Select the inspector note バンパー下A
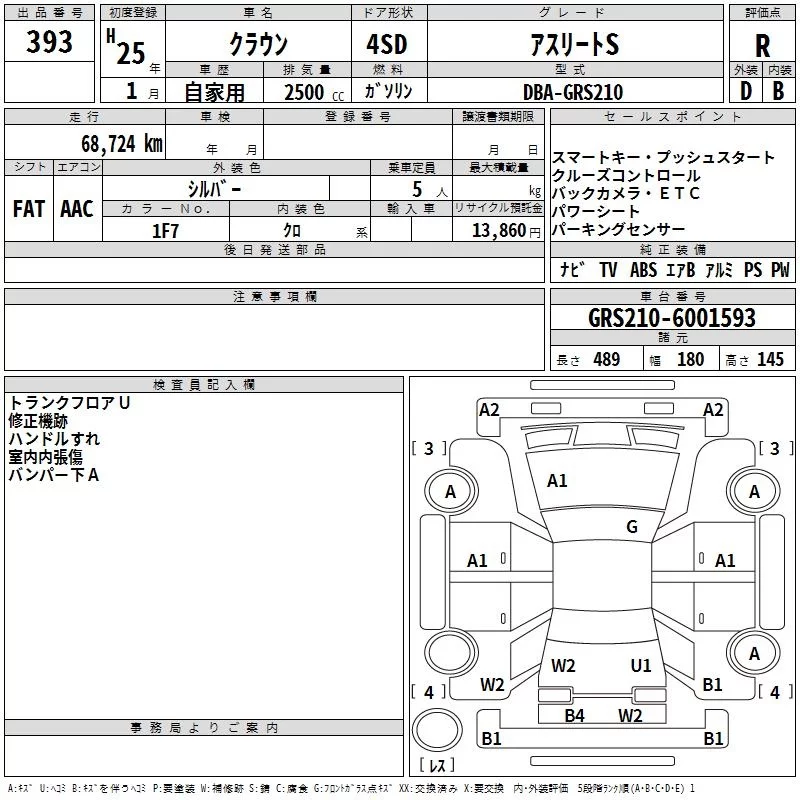This screenshot has height=800, width=800. click(54, 475)
